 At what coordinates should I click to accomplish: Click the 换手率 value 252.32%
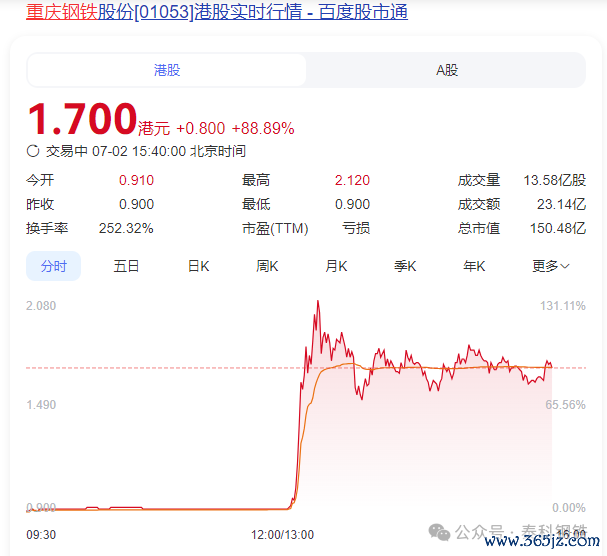tap(126, 228)
